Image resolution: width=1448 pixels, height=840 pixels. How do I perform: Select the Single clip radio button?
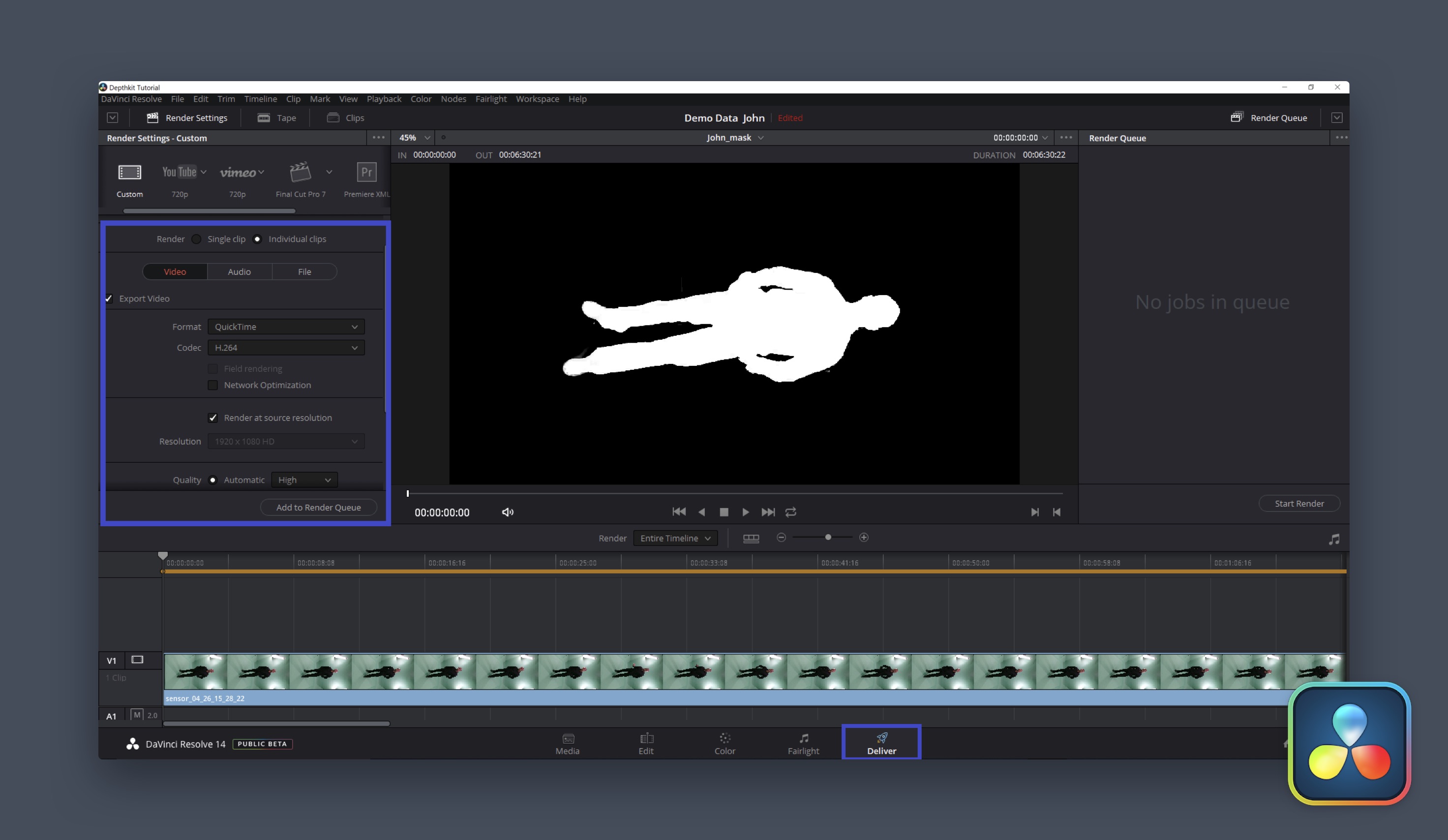pos(197,239)
